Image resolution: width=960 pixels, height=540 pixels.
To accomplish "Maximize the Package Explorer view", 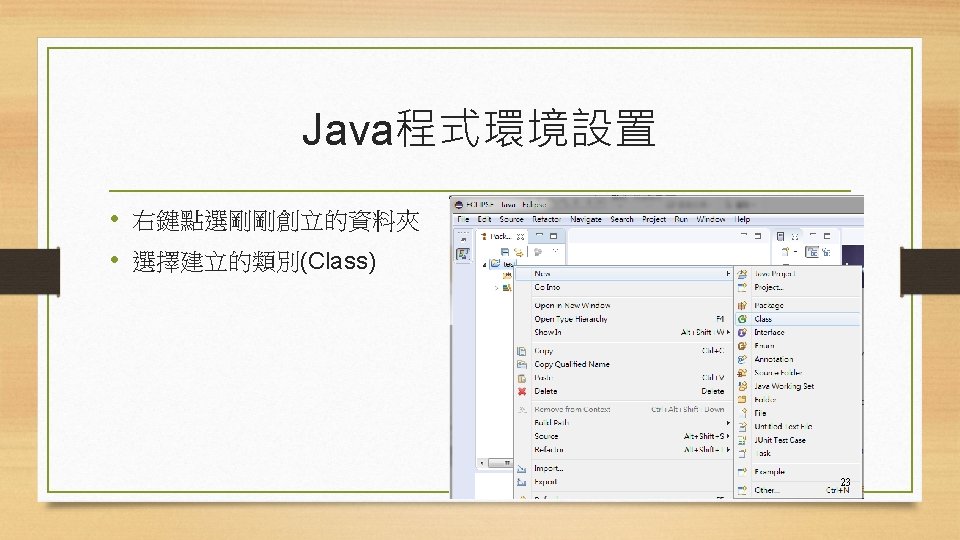I will coord(553,236).
